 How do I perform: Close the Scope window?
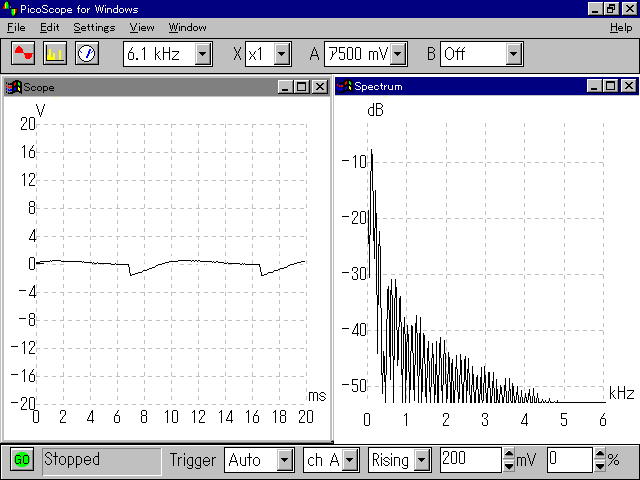(x=320, y=87)
